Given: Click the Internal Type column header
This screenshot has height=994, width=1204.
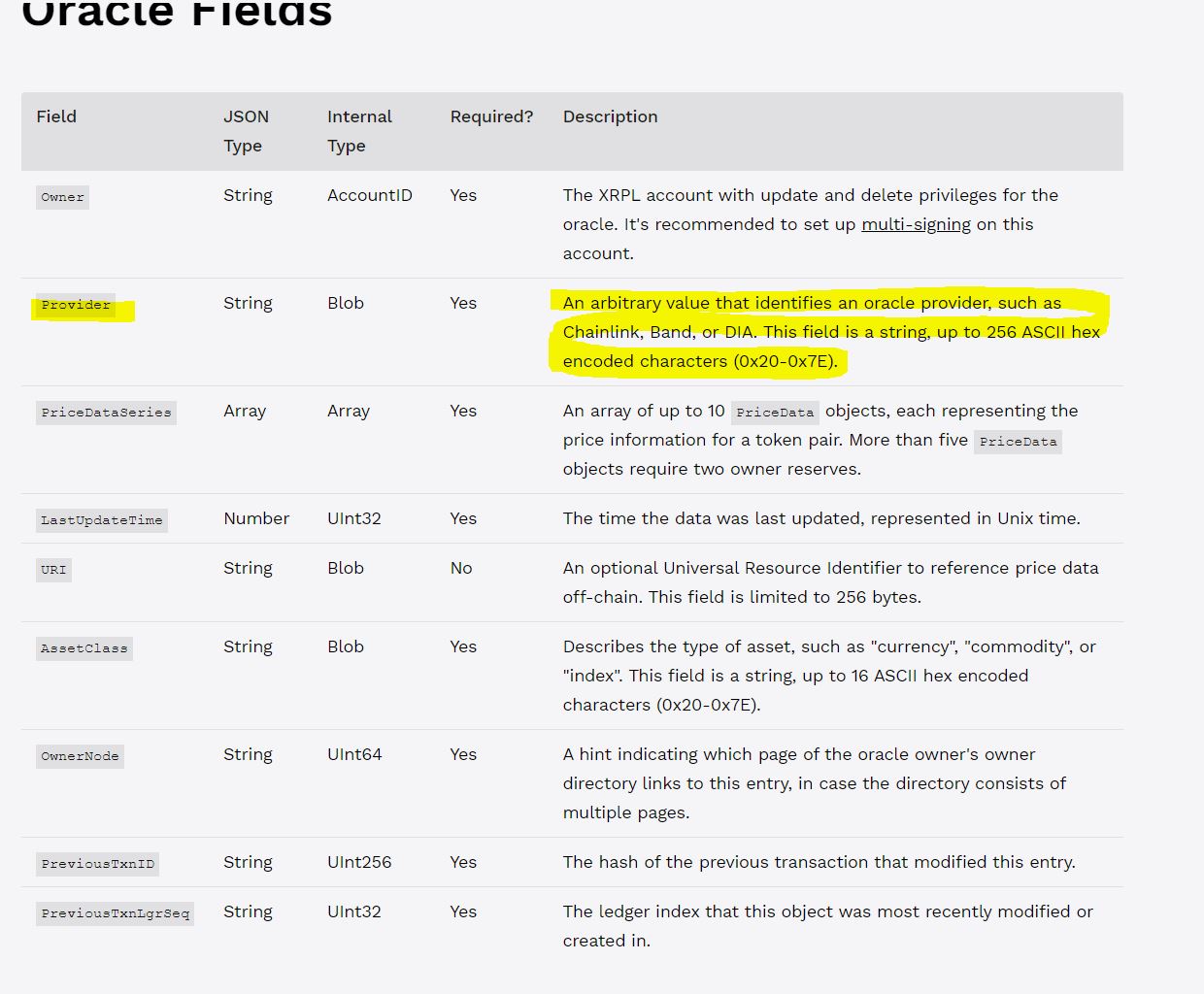Looking at the screenshot, I should [x=359, y=131].
